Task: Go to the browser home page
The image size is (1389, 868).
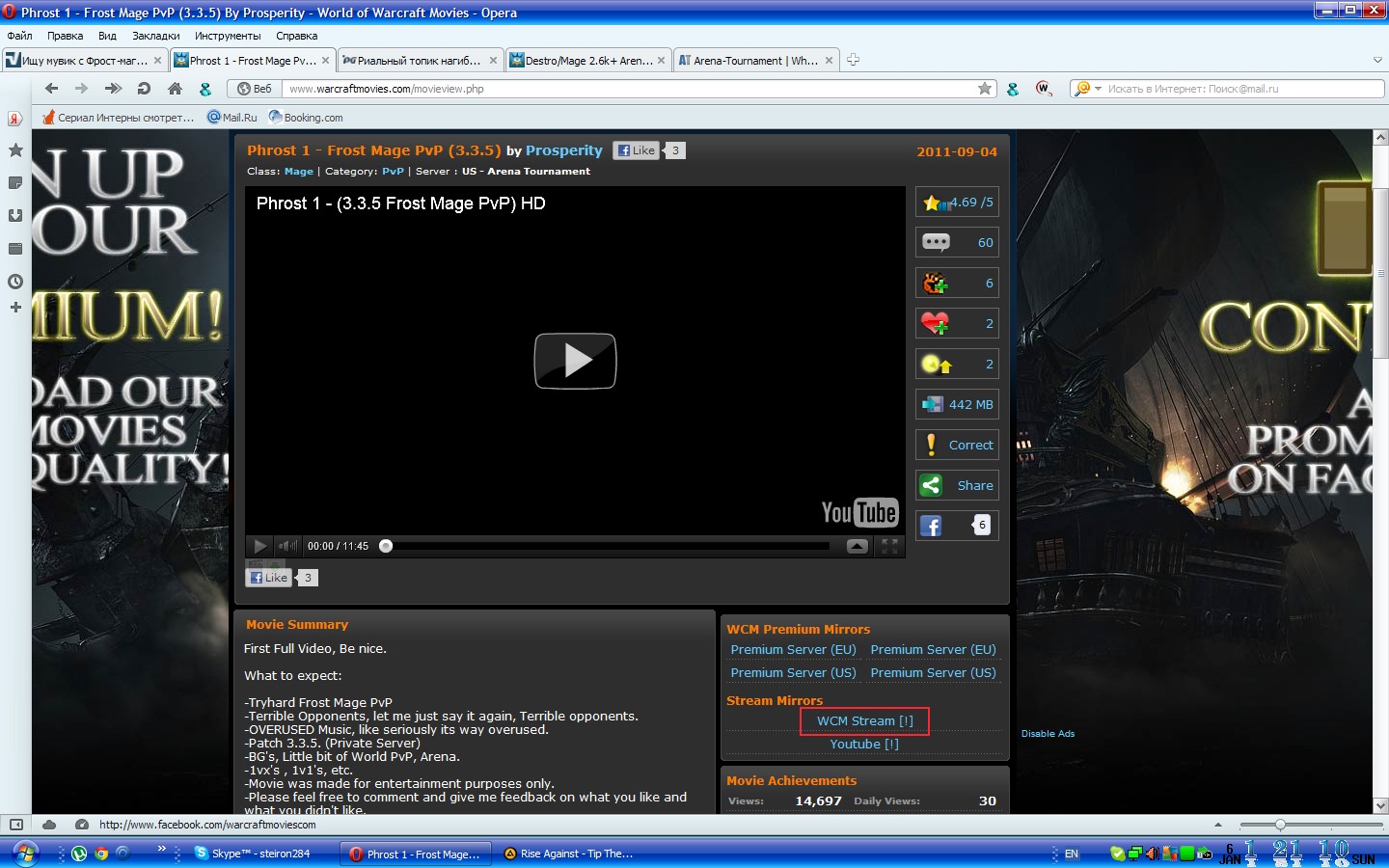Action: pos(175,89)
